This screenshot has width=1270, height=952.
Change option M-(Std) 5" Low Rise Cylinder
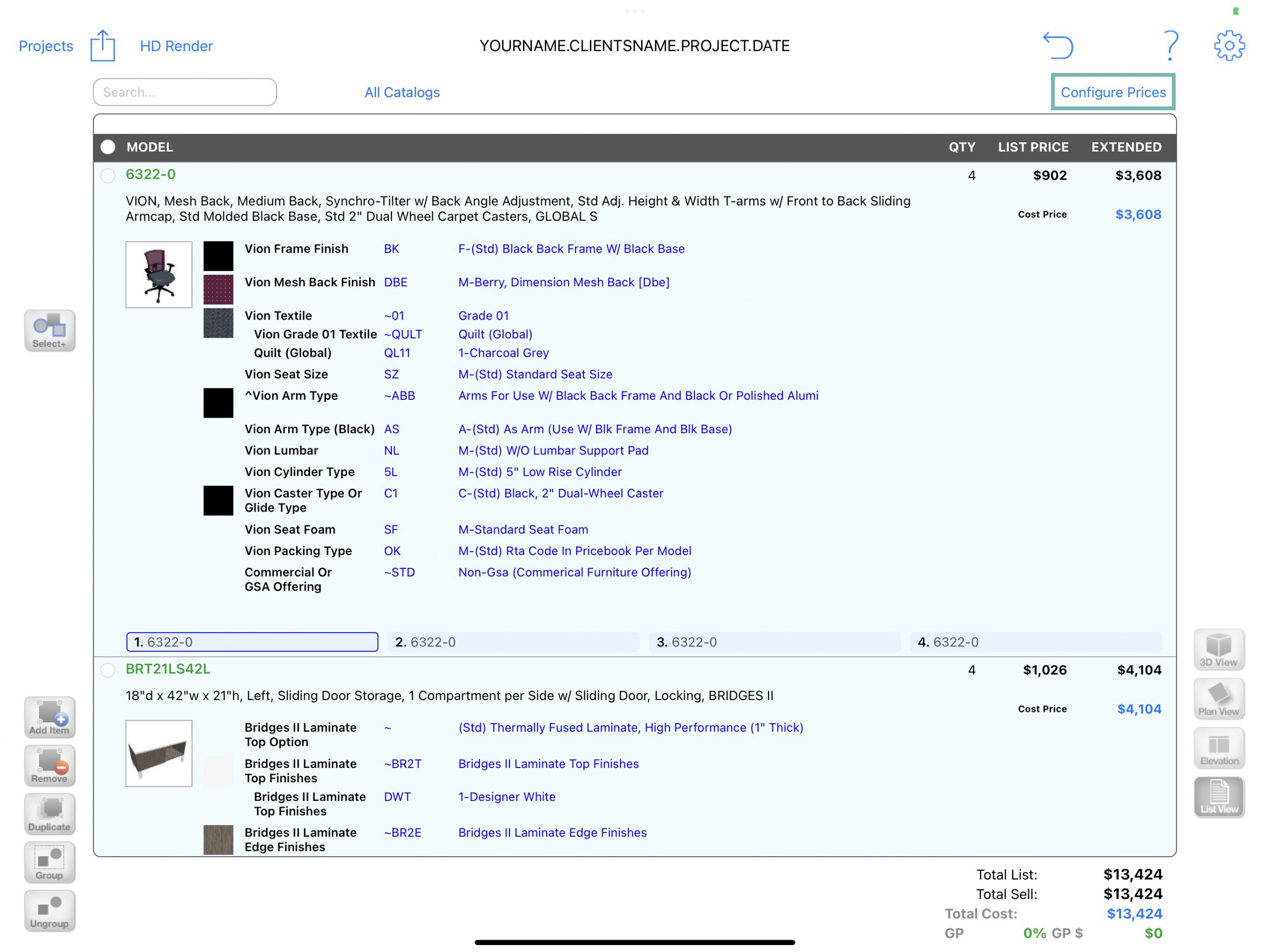(x=540, y=471)
